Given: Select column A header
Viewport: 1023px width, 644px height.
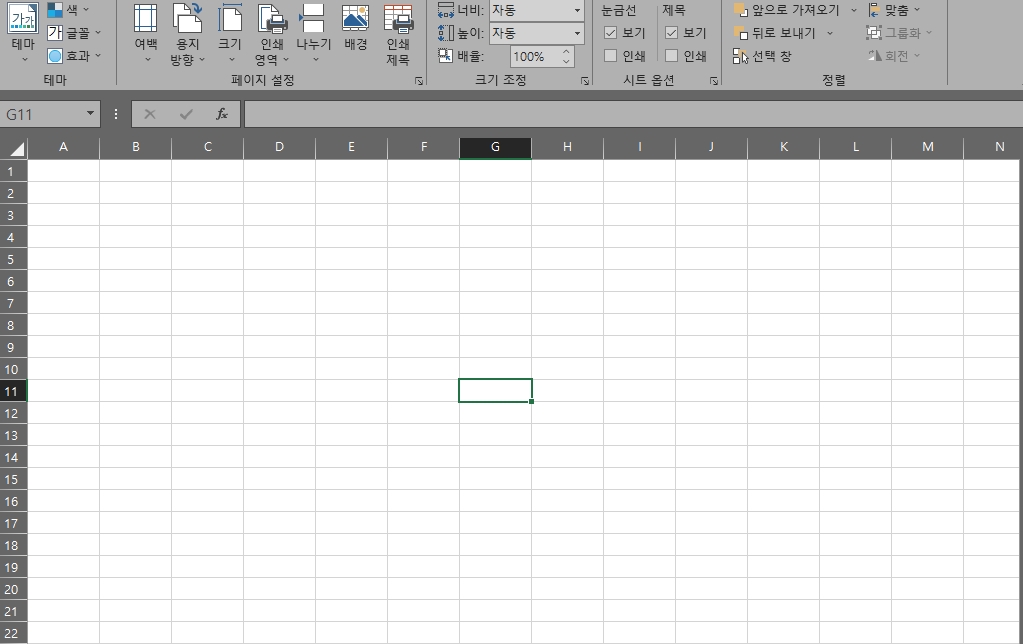Looking at the screenshot, I should coord(63,147).
